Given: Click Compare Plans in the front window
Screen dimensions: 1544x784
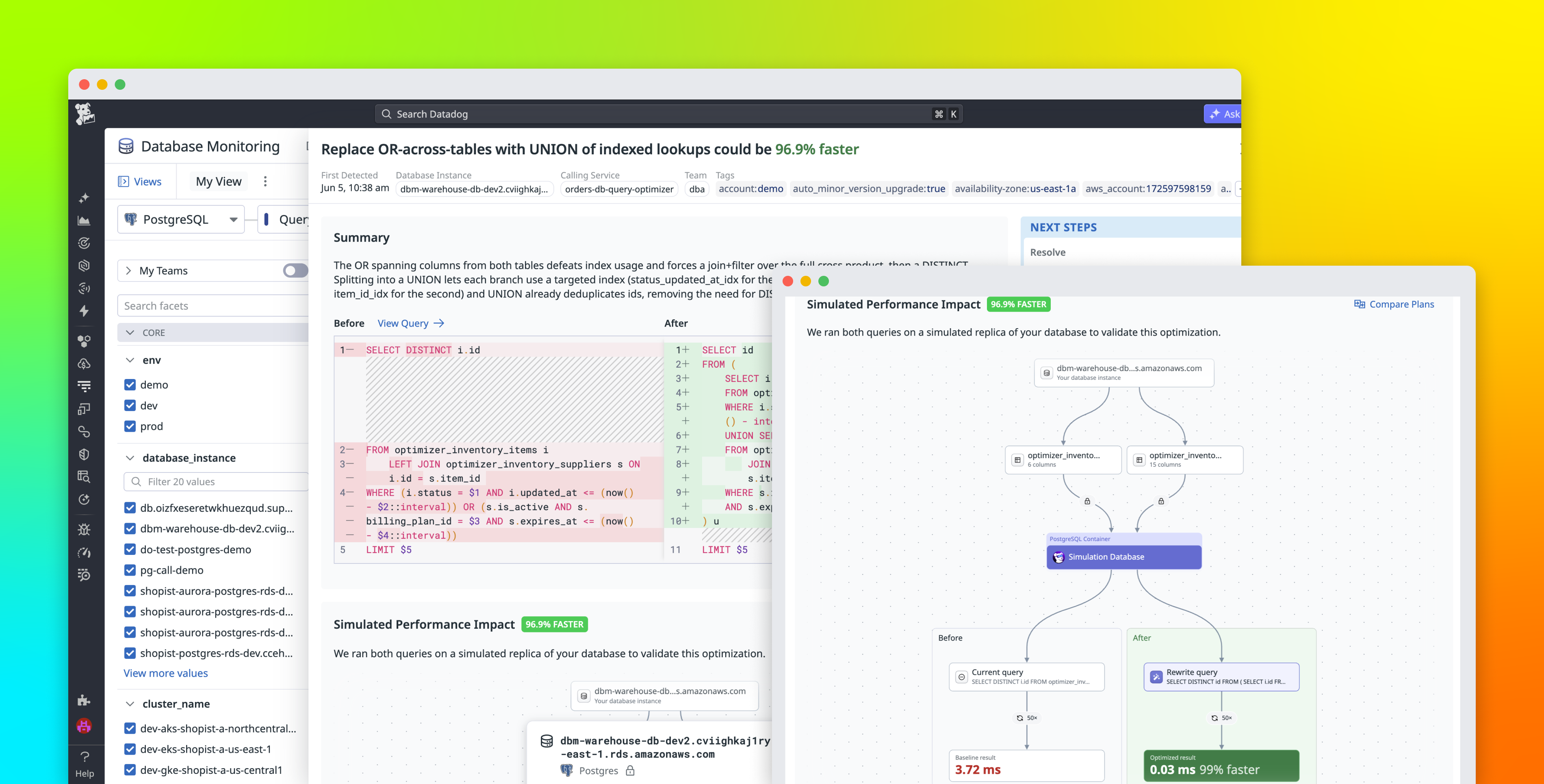Looking at the screenshot, I should [x=1394, y=305].
